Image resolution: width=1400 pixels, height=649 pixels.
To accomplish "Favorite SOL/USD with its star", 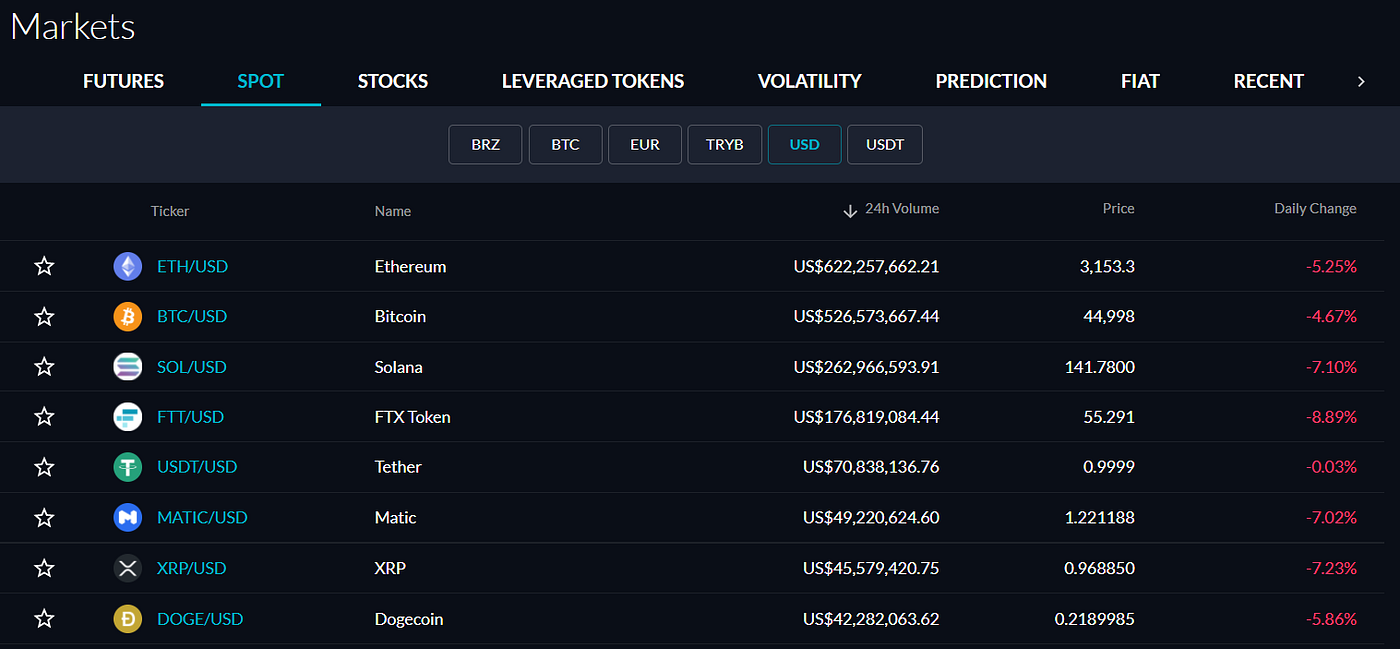I will click(44, 367).
